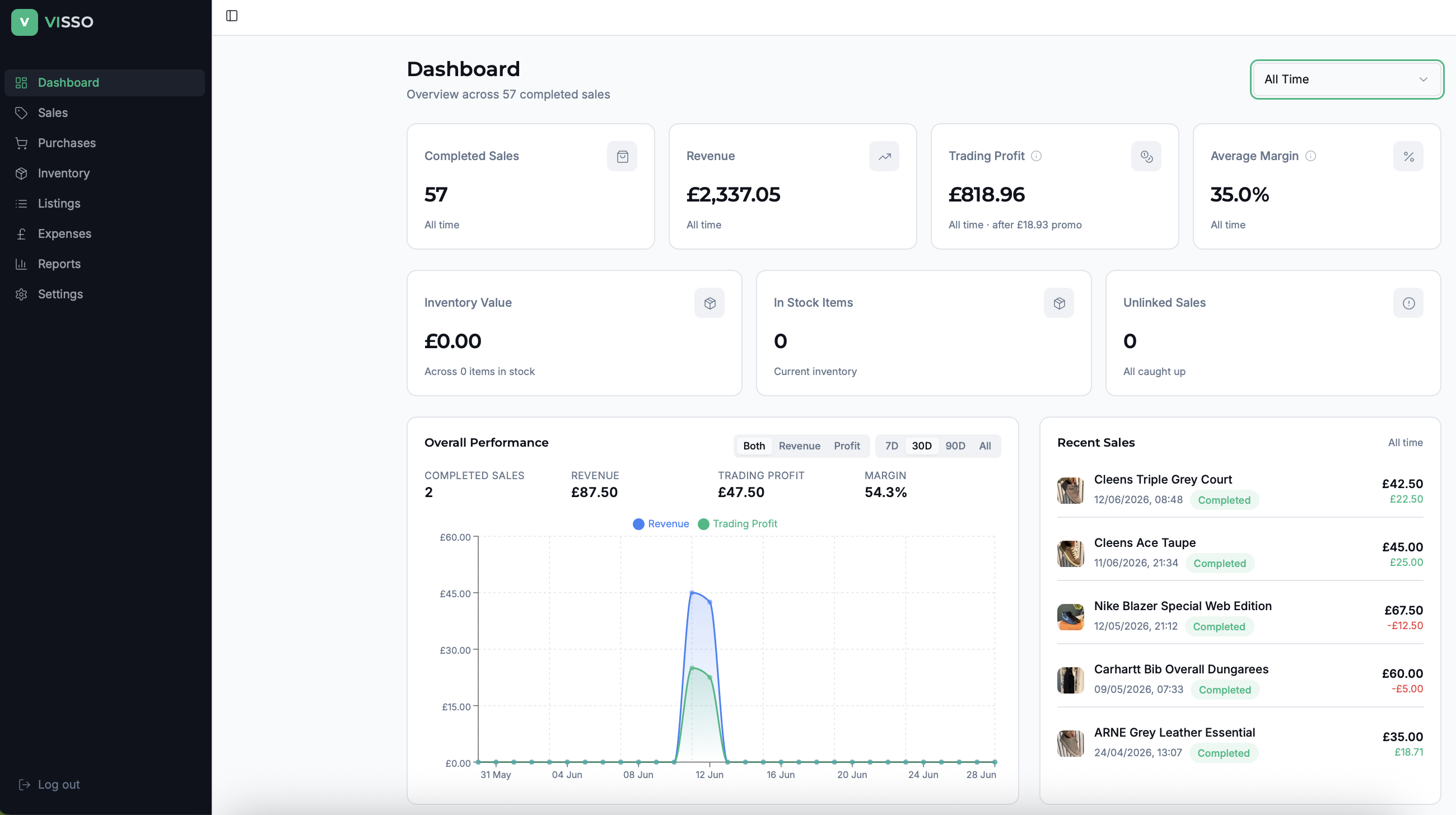This screenshot has width=1456, height=815.
Task: Click the Listings list icon in sidebar
Action: [21, 203]
